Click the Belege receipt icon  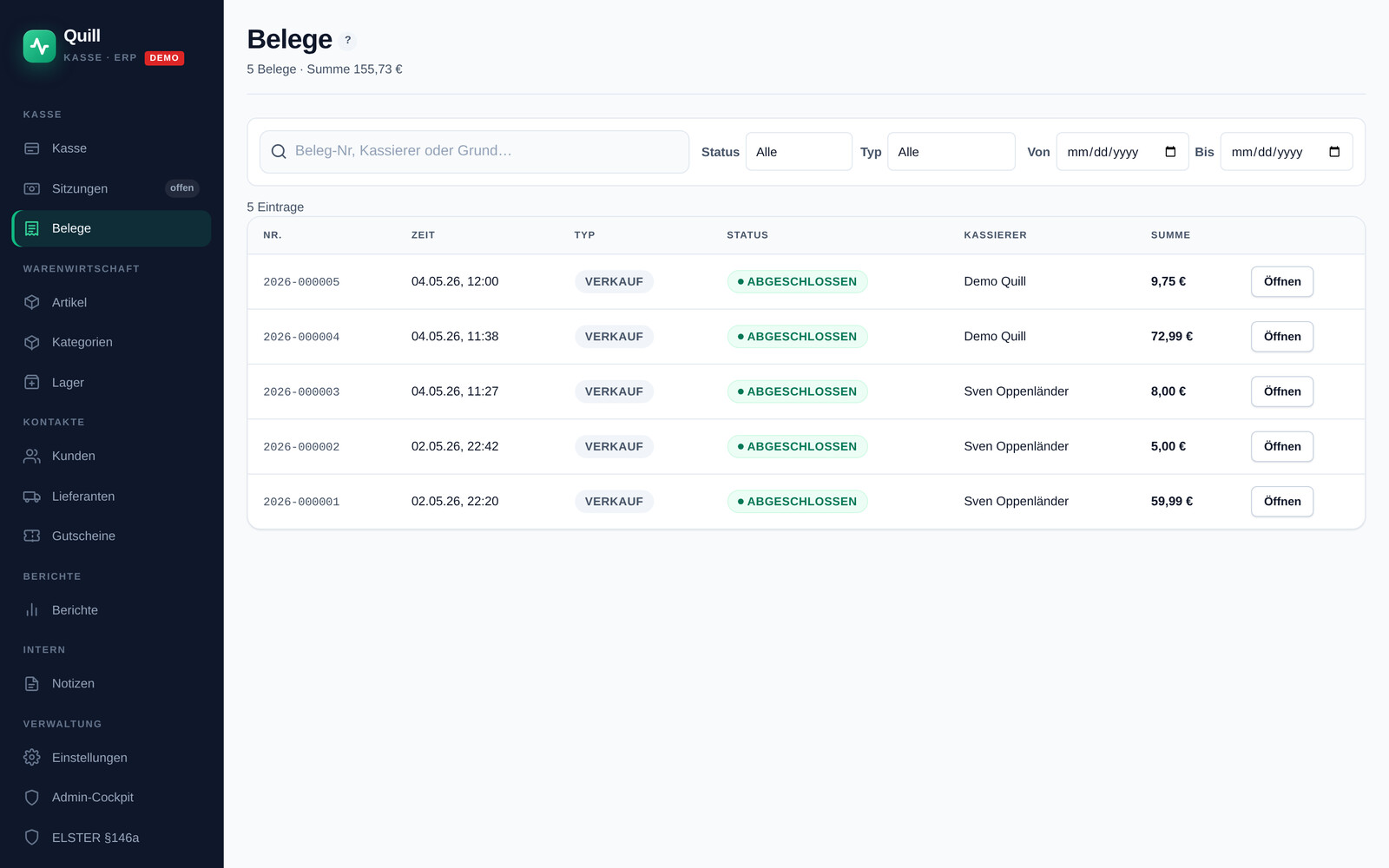32,228
